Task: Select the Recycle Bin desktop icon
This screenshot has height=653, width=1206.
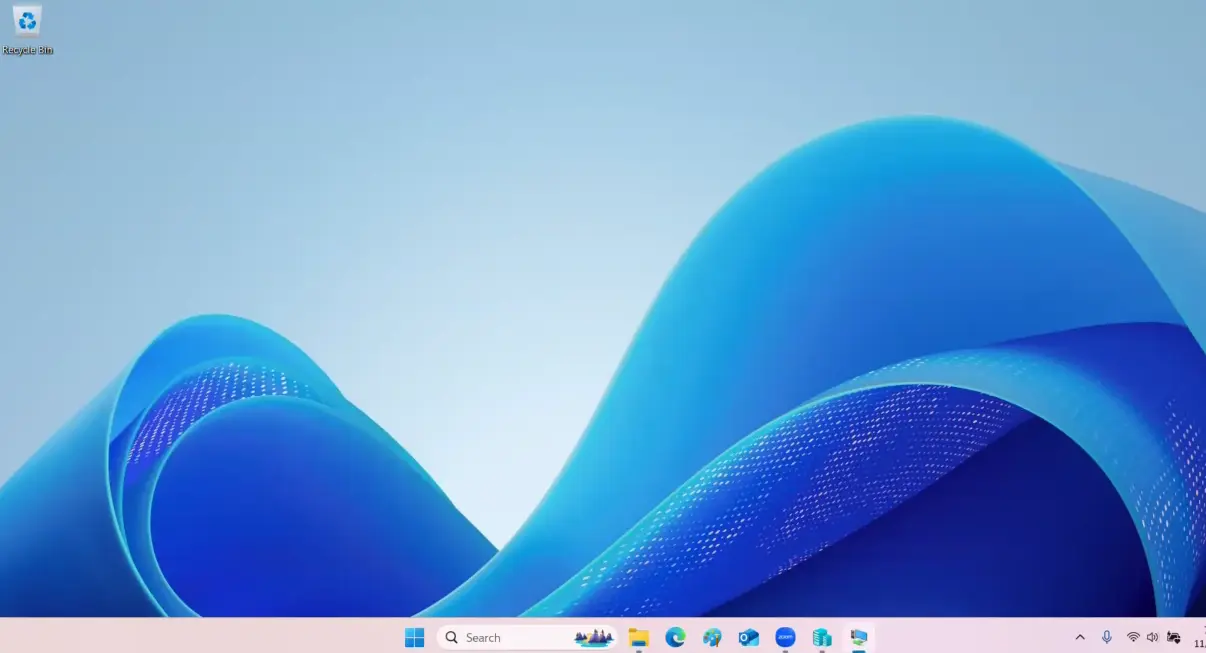Action: click(x=27, y=22)
